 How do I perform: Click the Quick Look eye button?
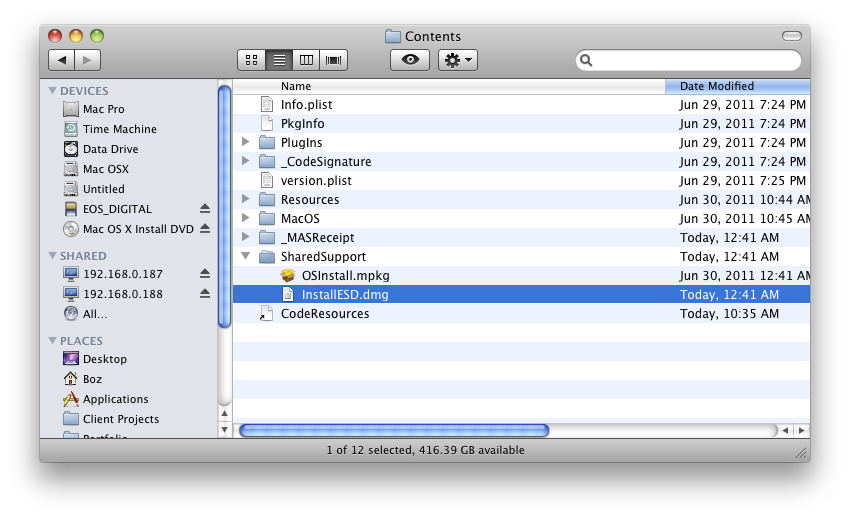tap(409, 60)
